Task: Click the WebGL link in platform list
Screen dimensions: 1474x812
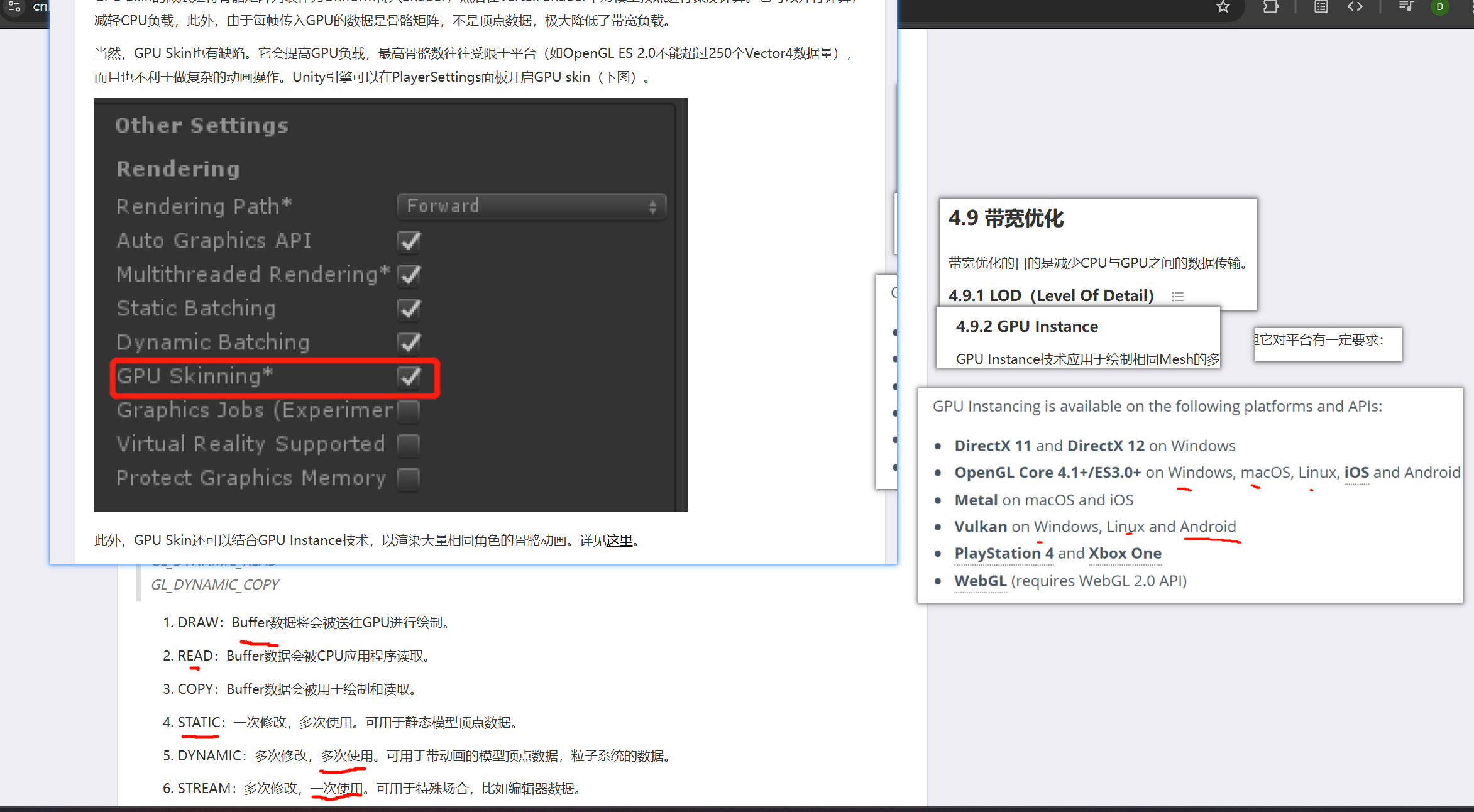Action: [981, 581]
